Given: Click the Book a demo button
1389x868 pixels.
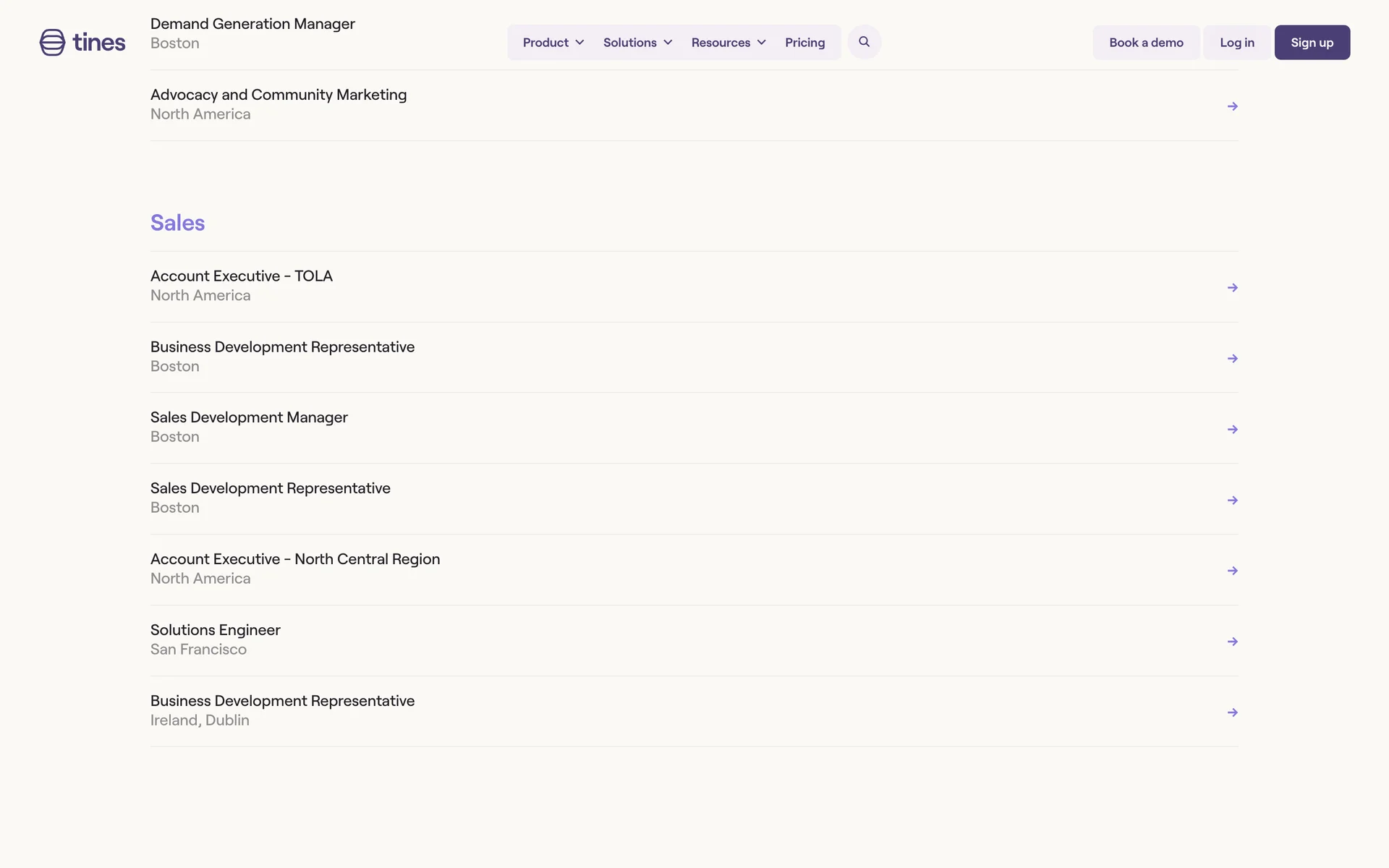Looking at the screenshot, I should coord(1146,43).
